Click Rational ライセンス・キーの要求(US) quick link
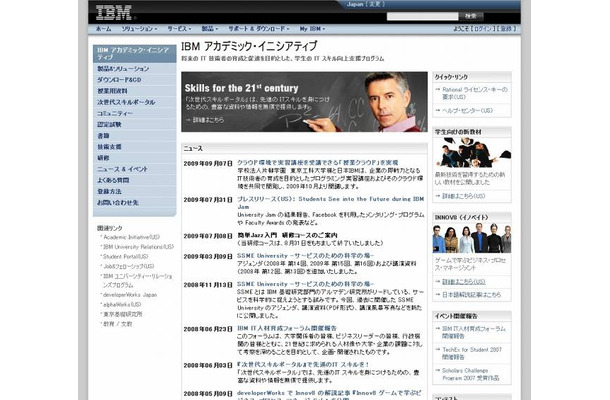The image size is (610, 400). tap(475, 93)
